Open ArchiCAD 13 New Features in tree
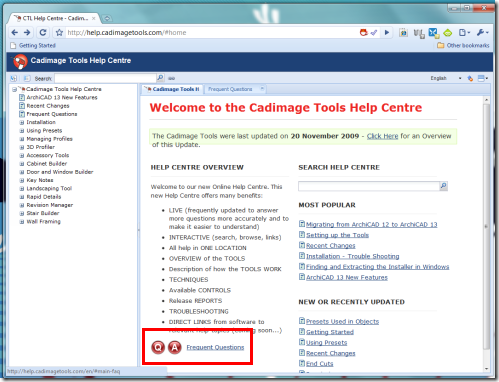The image size is (499, 382). pos(62,97)
